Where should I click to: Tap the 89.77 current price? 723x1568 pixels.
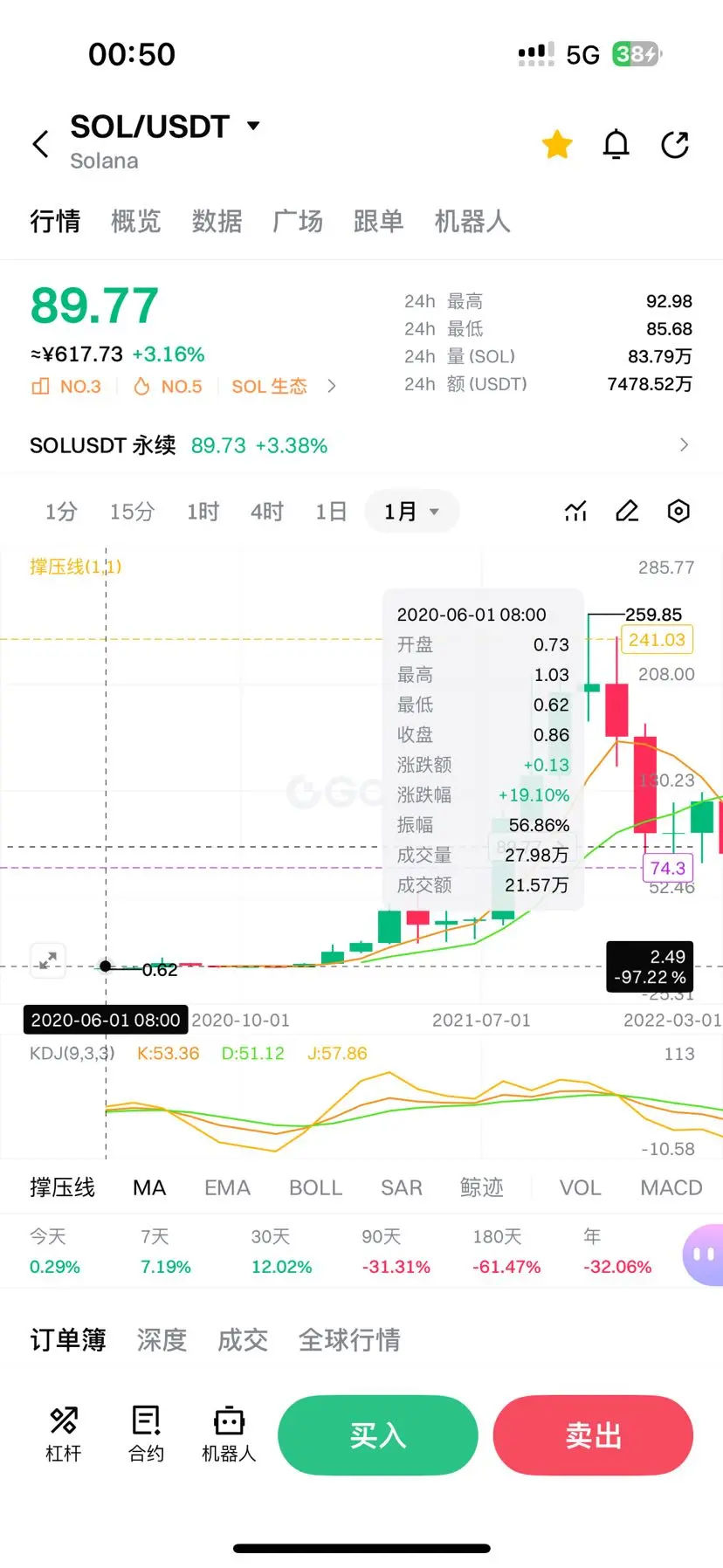tap(94, 306)
